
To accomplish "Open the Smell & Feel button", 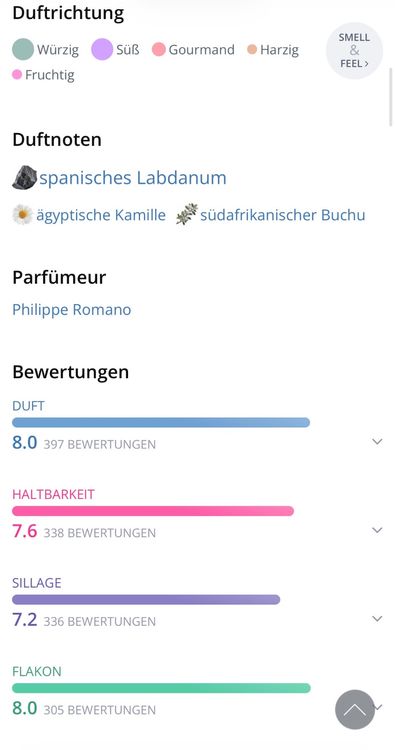I will (354, 50).
